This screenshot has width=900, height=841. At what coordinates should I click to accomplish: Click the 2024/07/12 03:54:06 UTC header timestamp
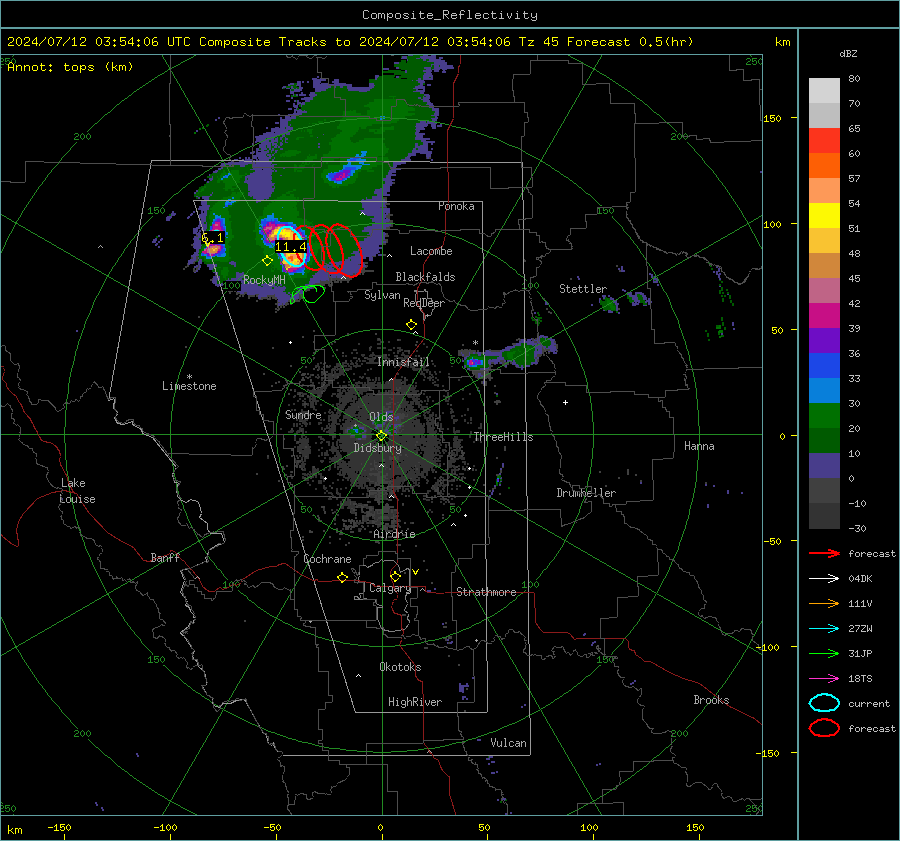click(x=98, y=42)
